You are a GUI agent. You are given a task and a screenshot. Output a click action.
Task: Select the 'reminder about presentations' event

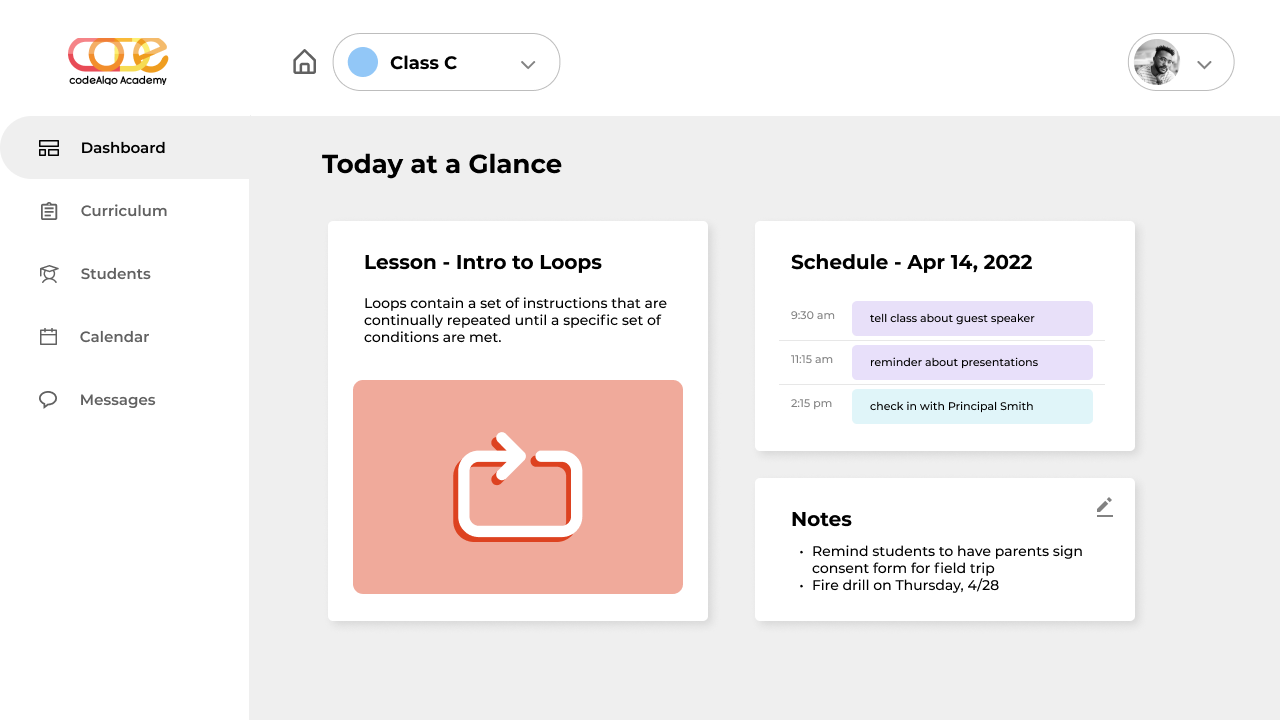tap(972, 362)
